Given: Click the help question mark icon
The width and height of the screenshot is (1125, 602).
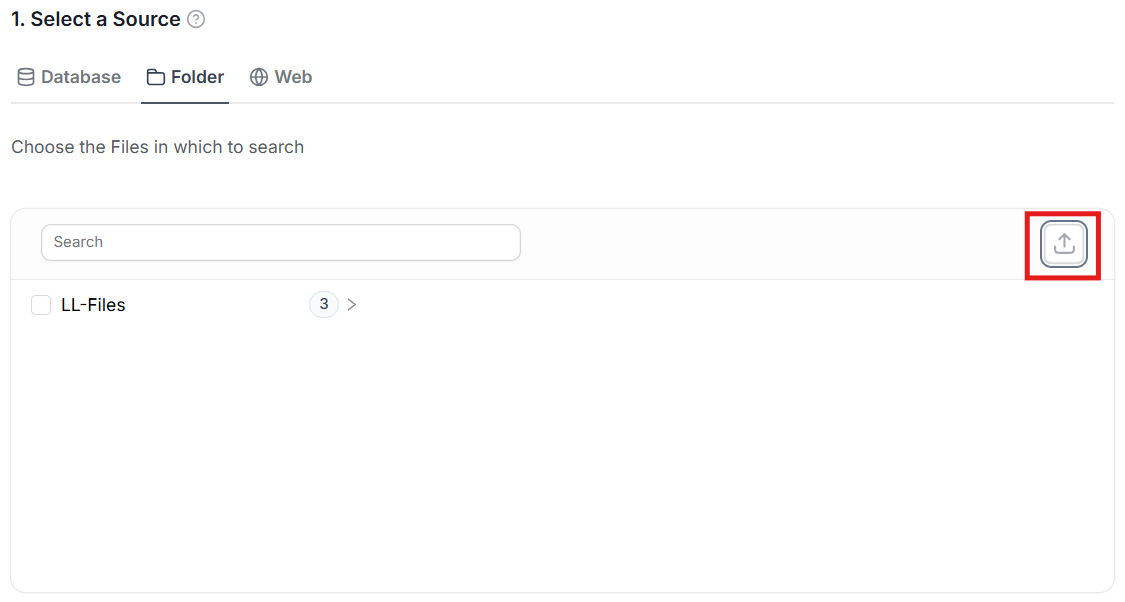Looking at the screenshot, I should (196, 19).
